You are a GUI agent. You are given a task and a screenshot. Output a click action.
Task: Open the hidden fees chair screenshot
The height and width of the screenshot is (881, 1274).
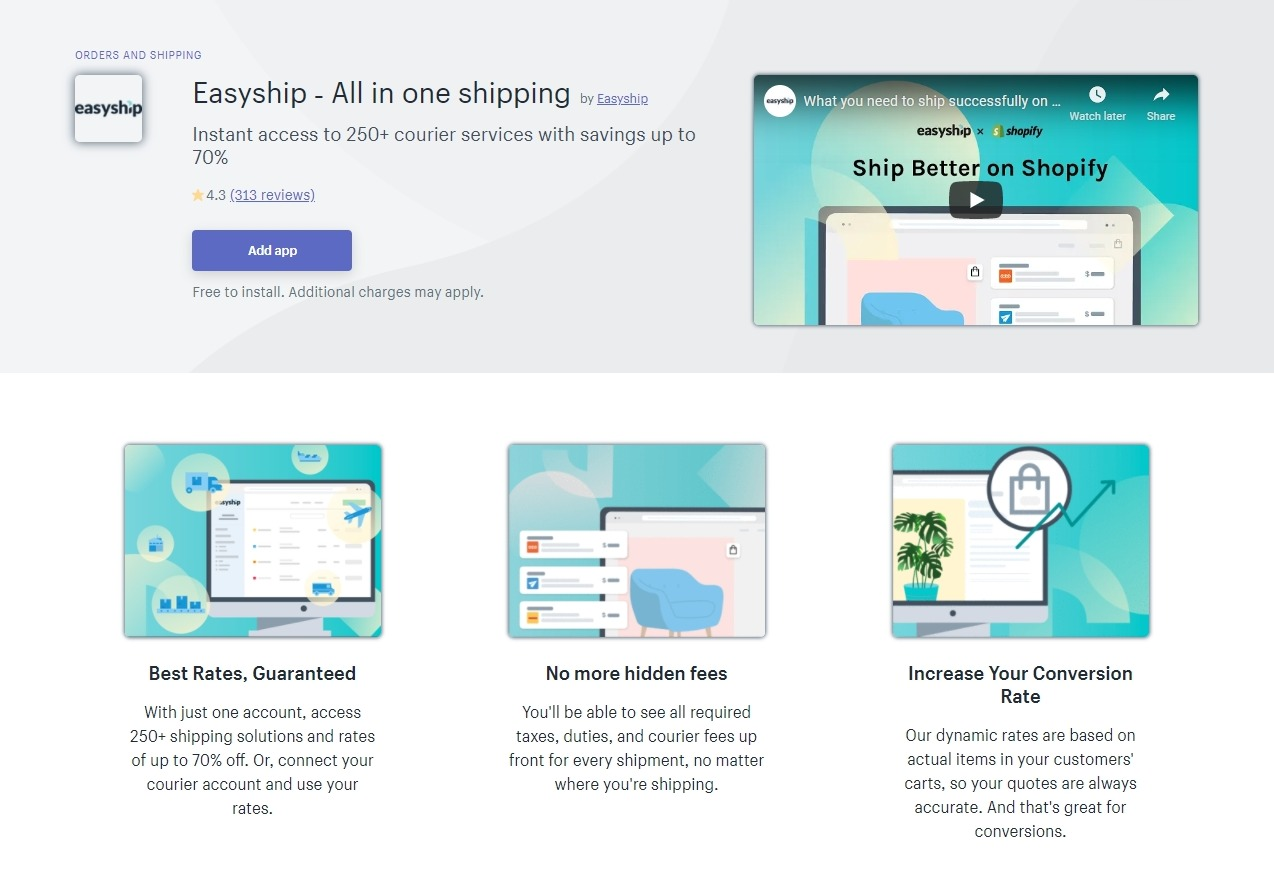(x=637, y=541)
